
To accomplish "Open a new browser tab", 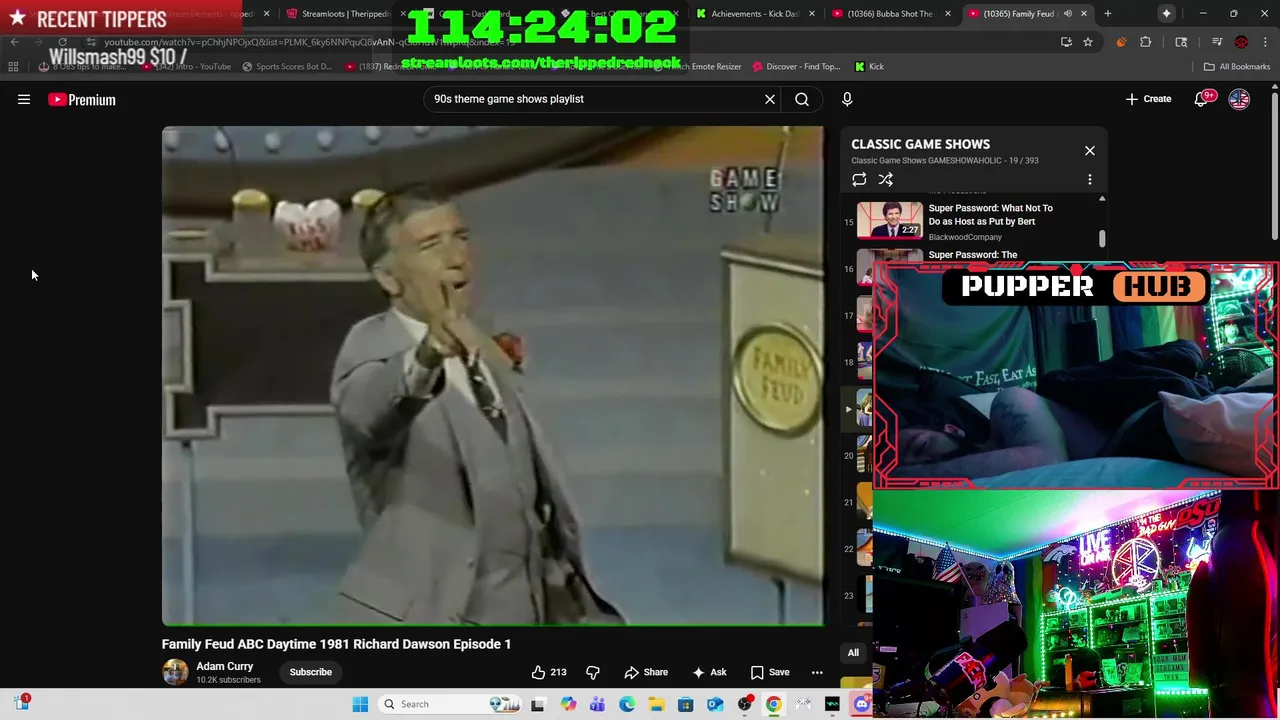I will coord(1108,14).
